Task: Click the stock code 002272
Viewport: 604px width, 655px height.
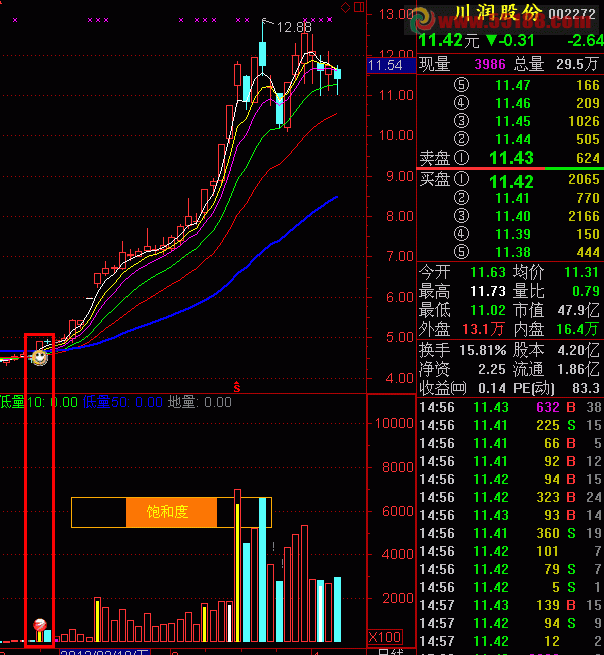Action: pyautogui.click(x=572, y=14)
